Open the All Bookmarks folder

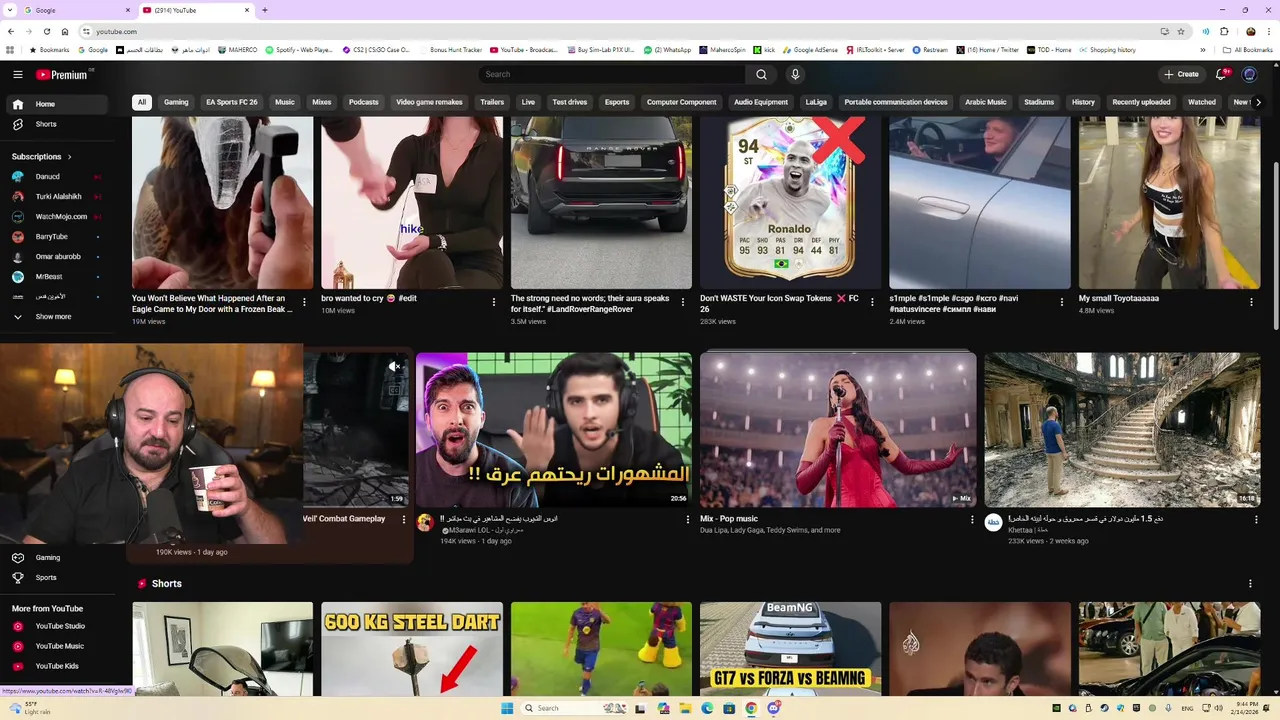click(x=1248, y=50)
